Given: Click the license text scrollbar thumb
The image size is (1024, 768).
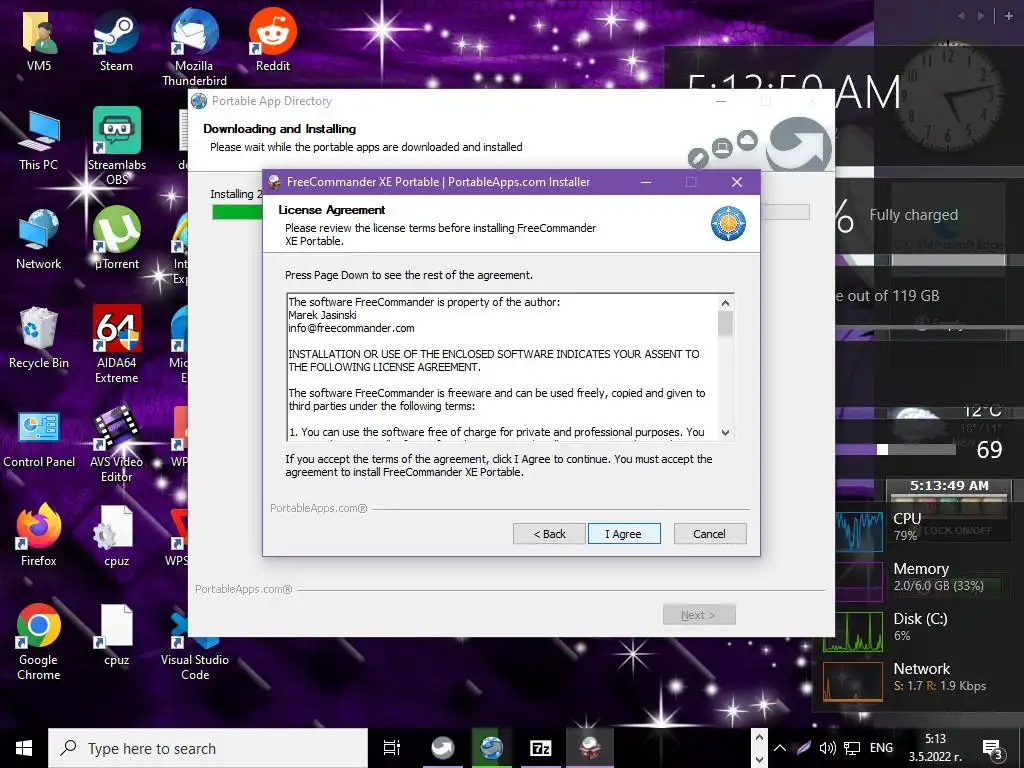Looking at the screenshot, I should click(x=726, y=324).
